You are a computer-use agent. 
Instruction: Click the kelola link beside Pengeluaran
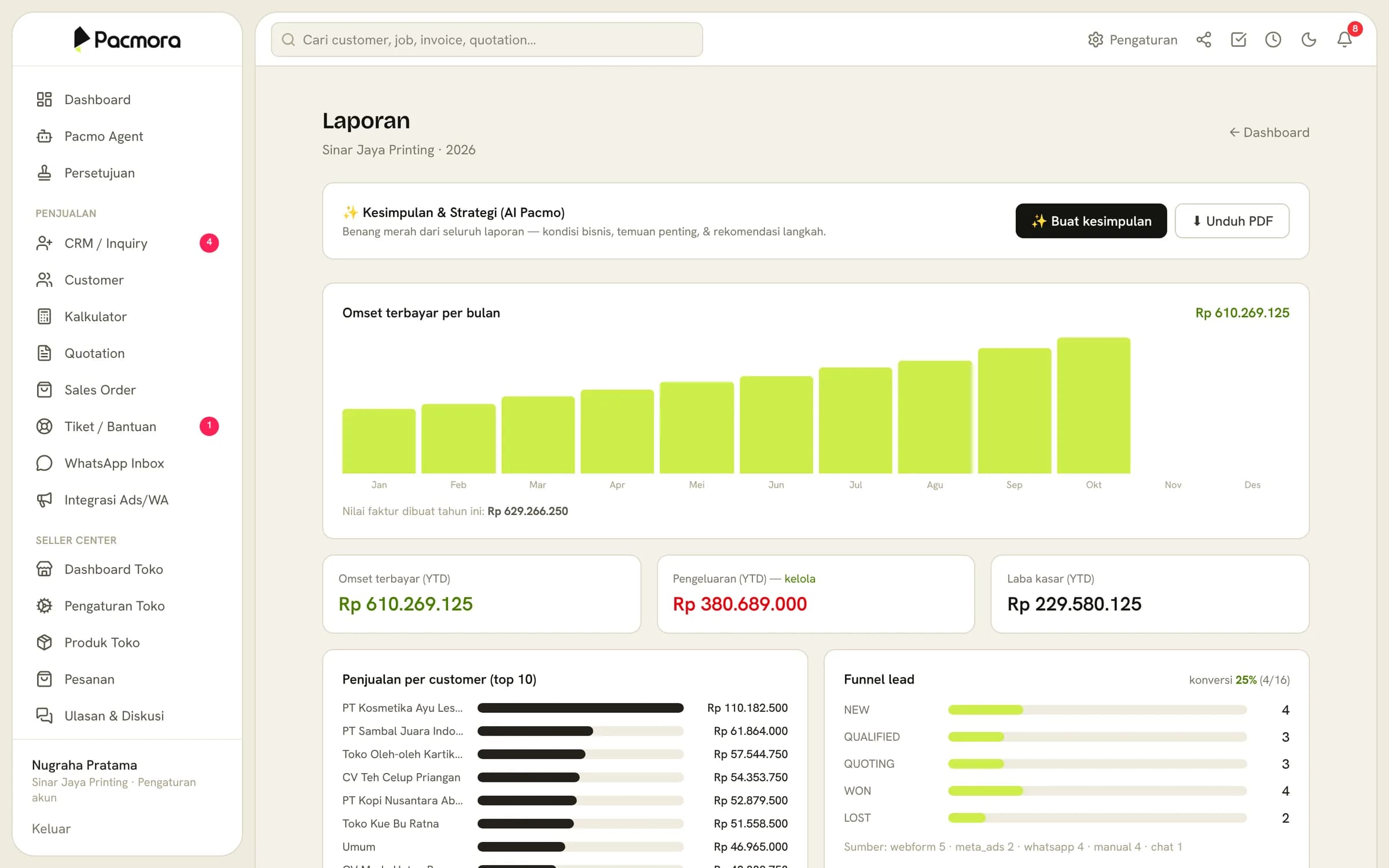coord(800,579)
